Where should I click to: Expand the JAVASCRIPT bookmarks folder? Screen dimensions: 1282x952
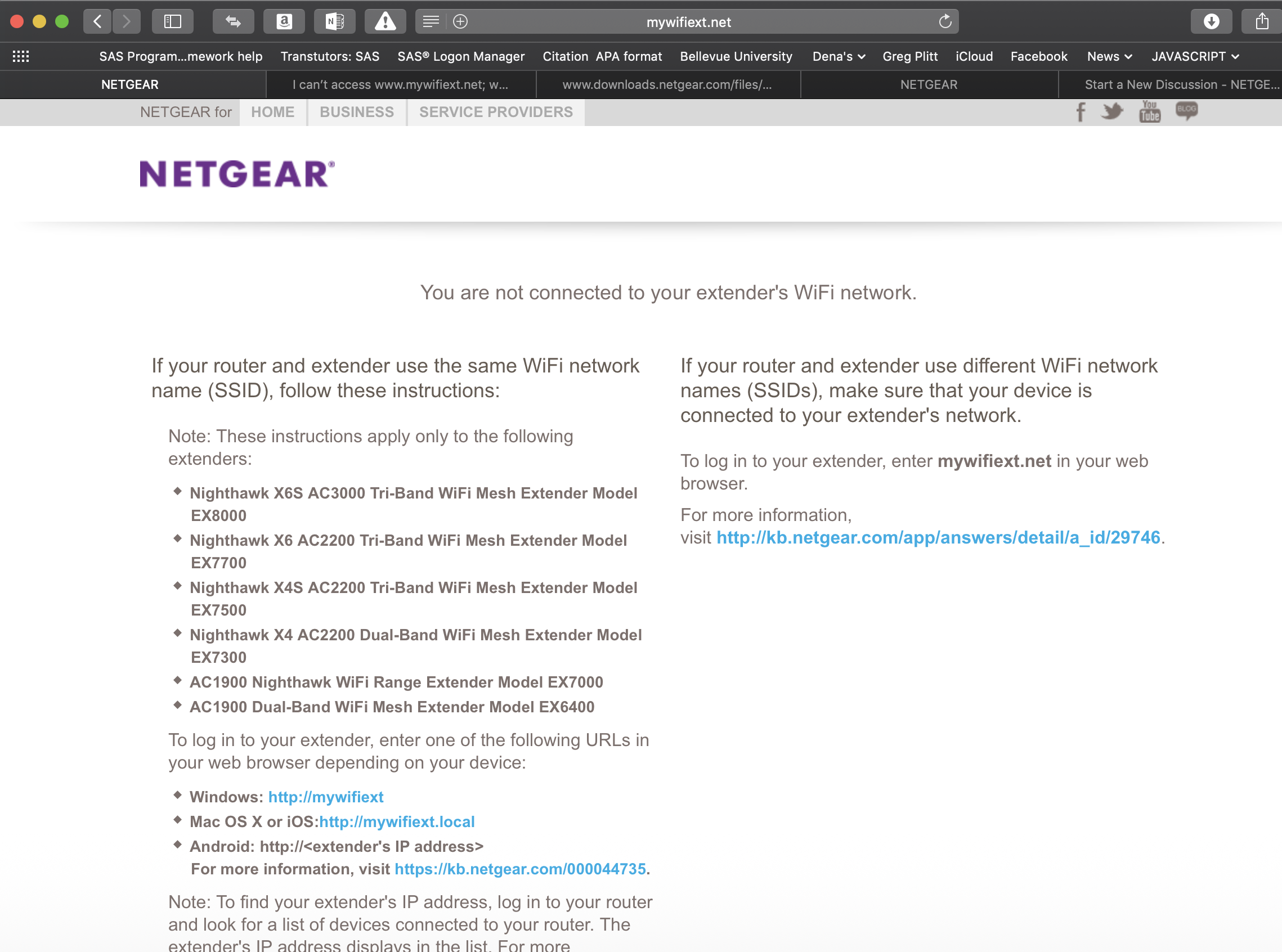[x=1195, y=56]
